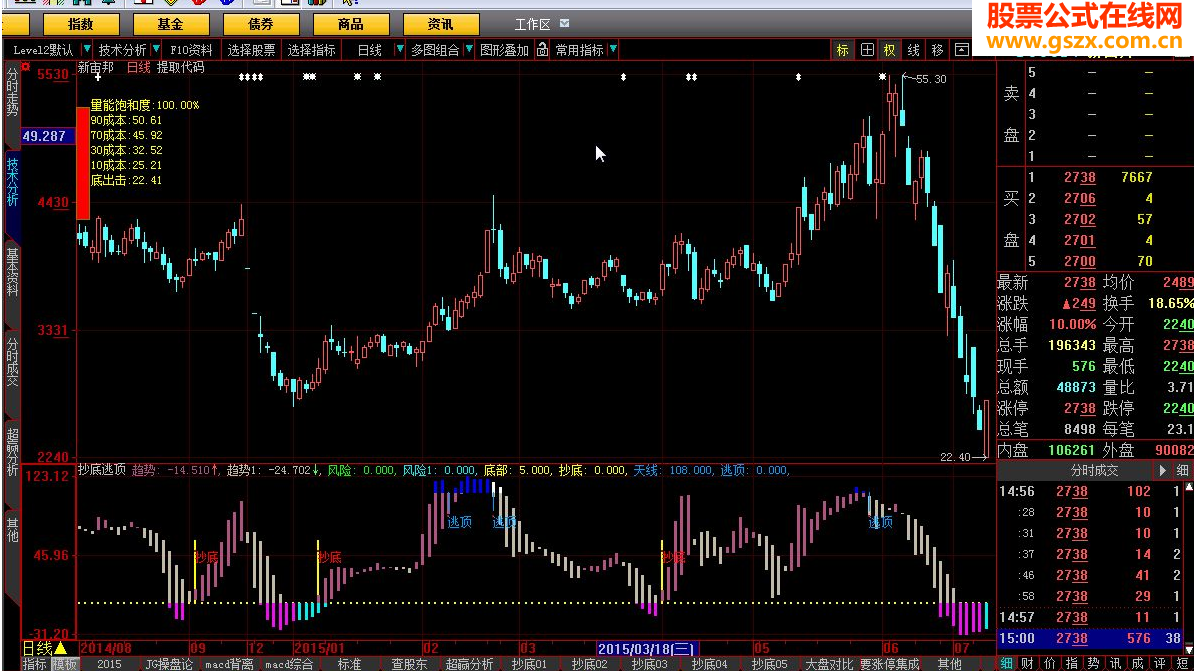Click the 2015/03/18 date marker on timeline
Viewport: 1194px width, 671px height.
pos(646,648)
